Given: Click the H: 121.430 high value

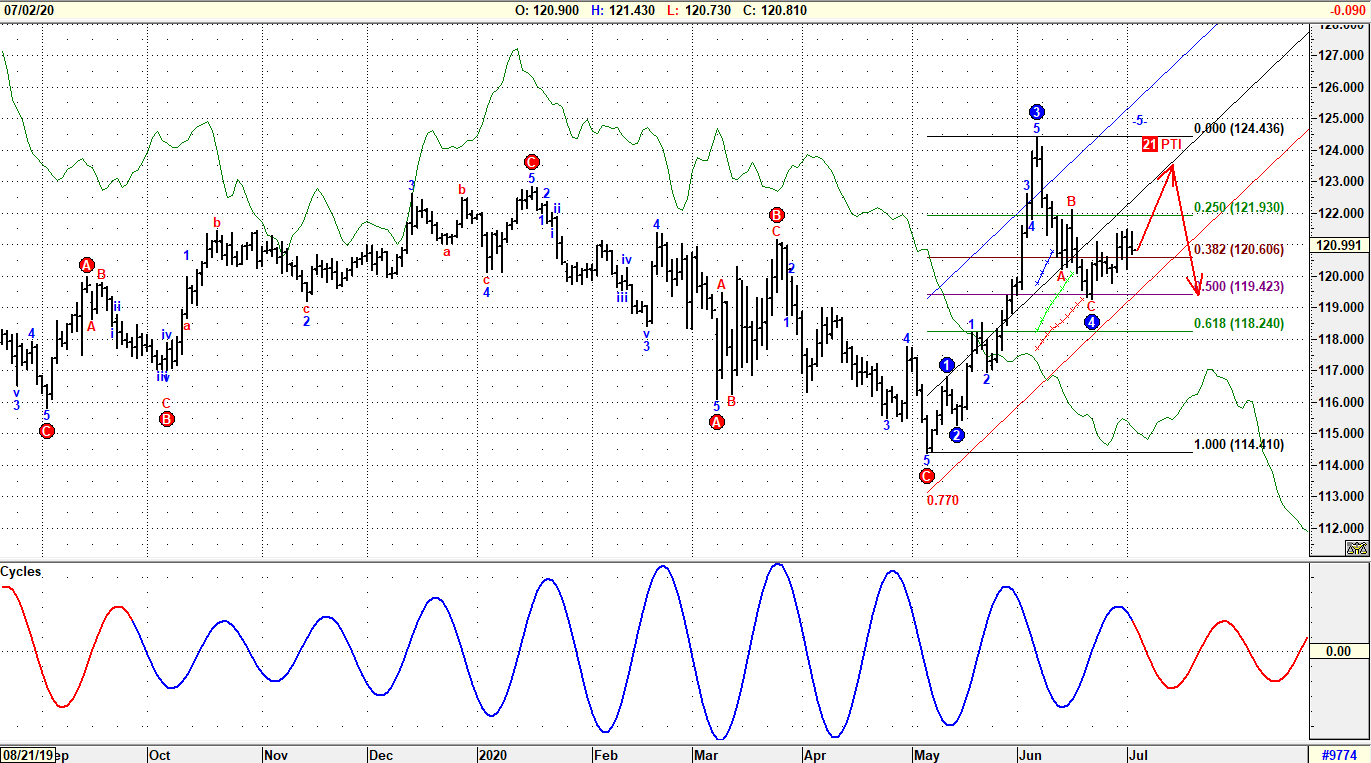Looking at the screenshot, I should coord(625,10).
